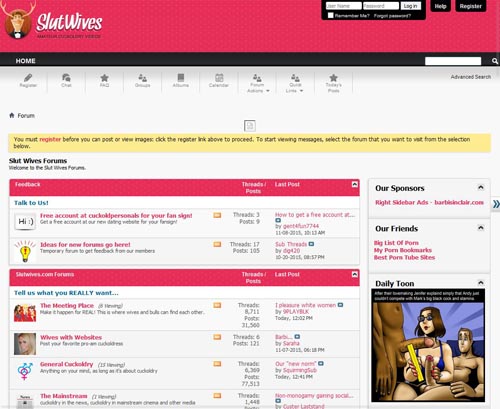Viewport: 500px width, 409px height.
Task: Click the Register pencil icon in toolbar
Action: pyautogui.click(x=28, y=78)
